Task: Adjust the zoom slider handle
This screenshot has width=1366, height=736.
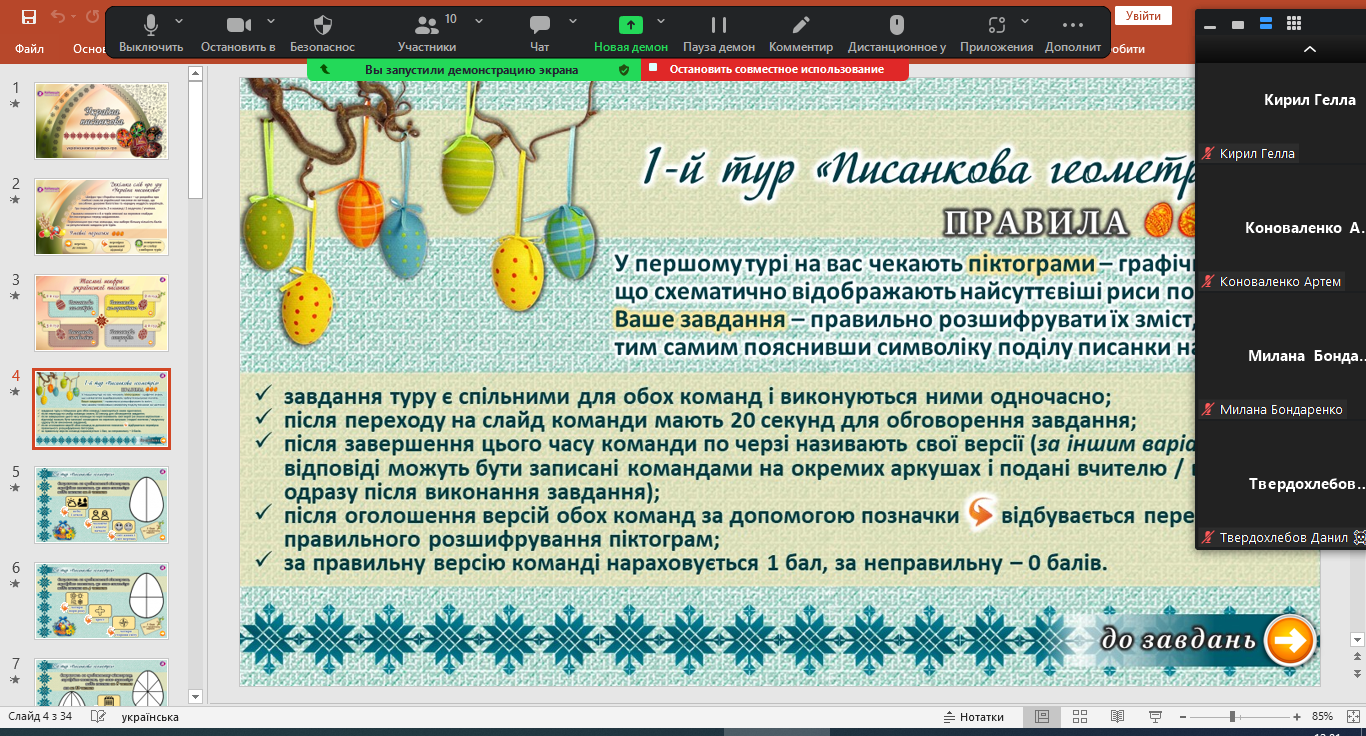Action: (x=1233, y=717)
